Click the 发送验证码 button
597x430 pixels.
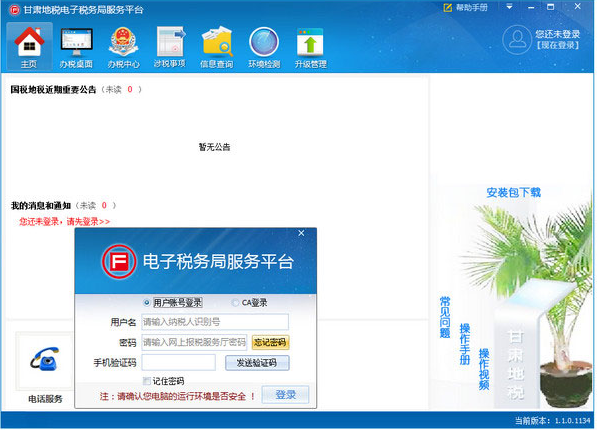(x=257, y=363)
